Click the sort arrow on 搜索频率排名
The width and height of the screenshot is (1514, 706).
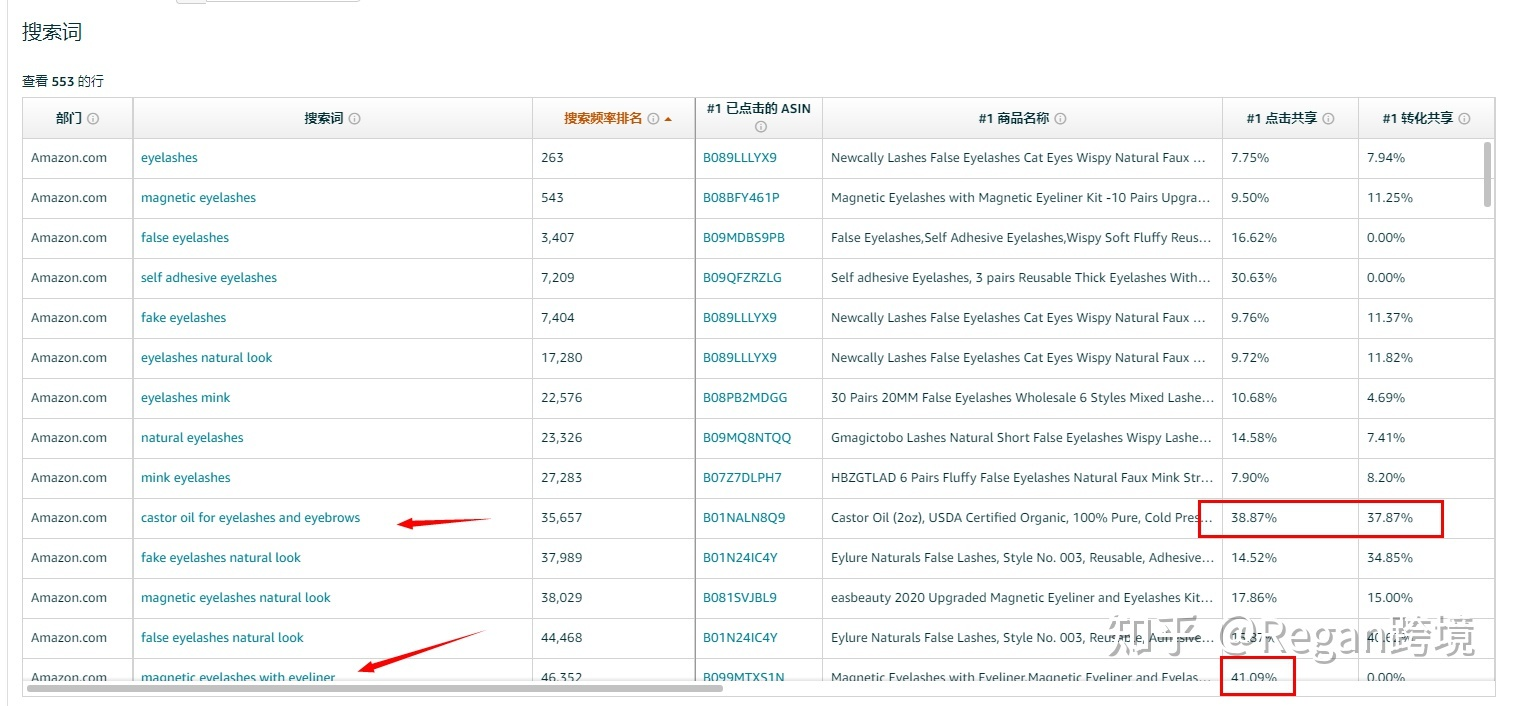click(668, 119)
